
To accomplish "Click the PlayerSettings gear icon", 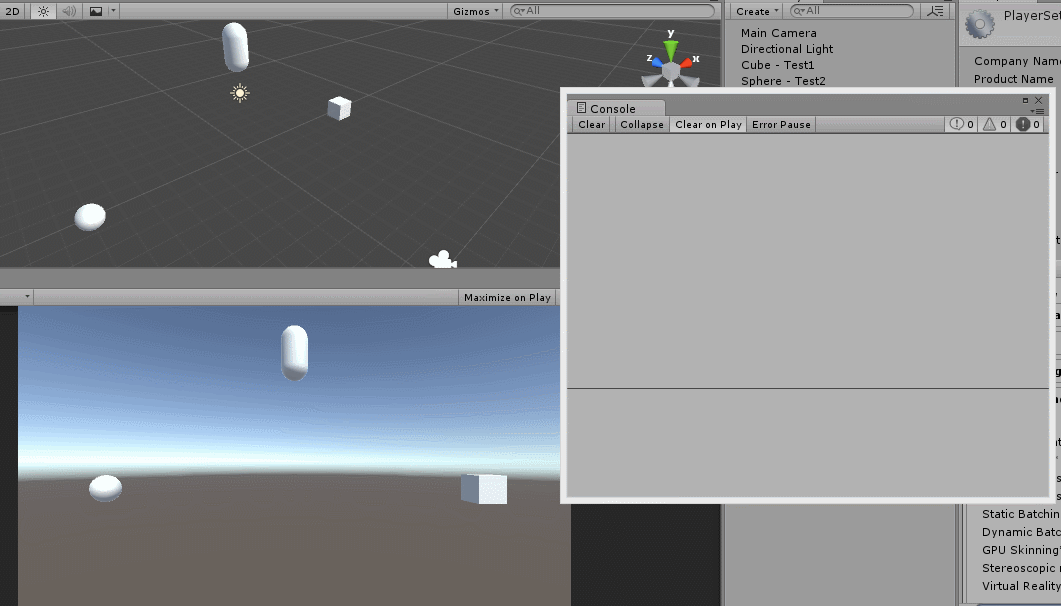I will tap(981, 22).
